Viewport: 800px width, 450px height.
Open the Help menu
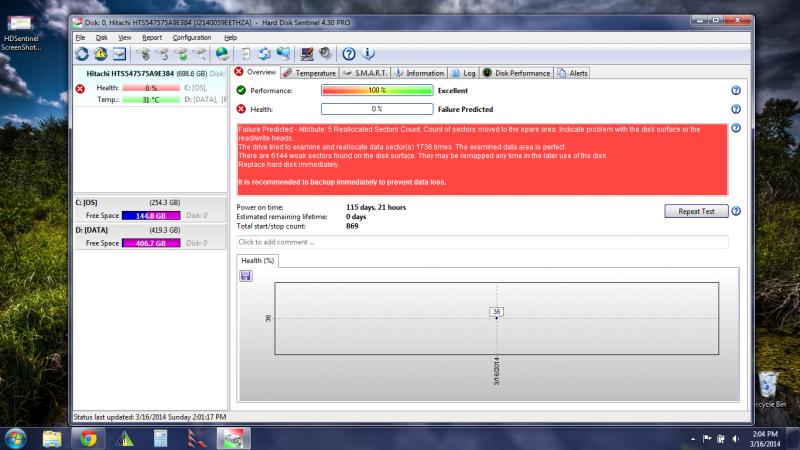(x=231, y=38)
